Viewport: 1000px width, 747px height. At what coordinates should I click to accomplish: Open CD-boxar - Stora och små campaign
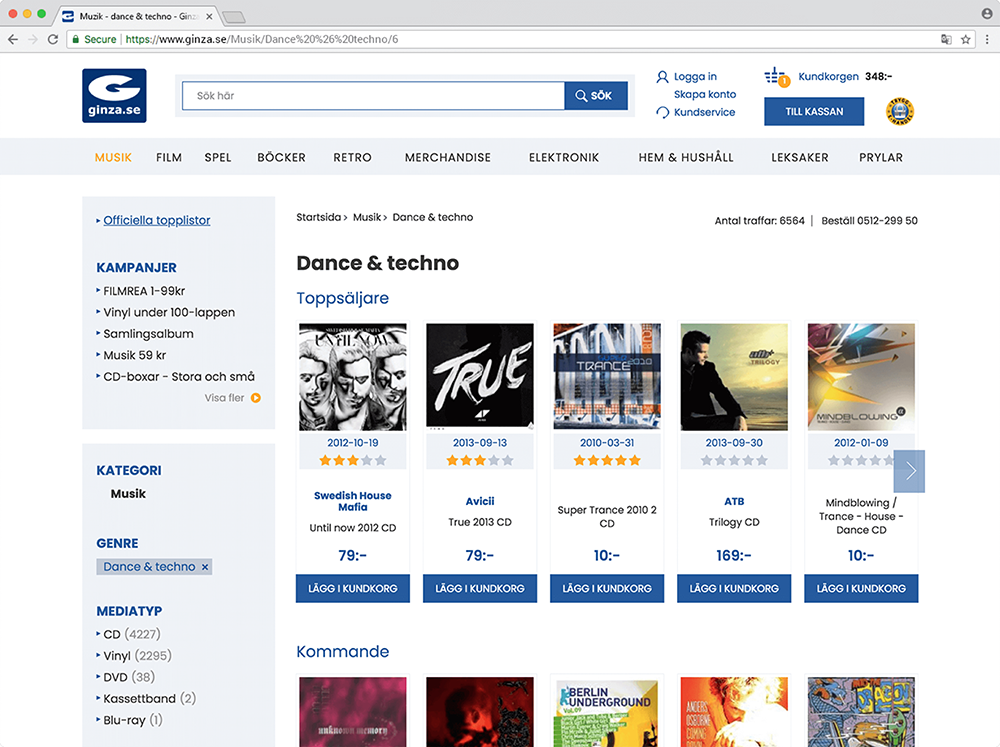[x=179, y=376]
